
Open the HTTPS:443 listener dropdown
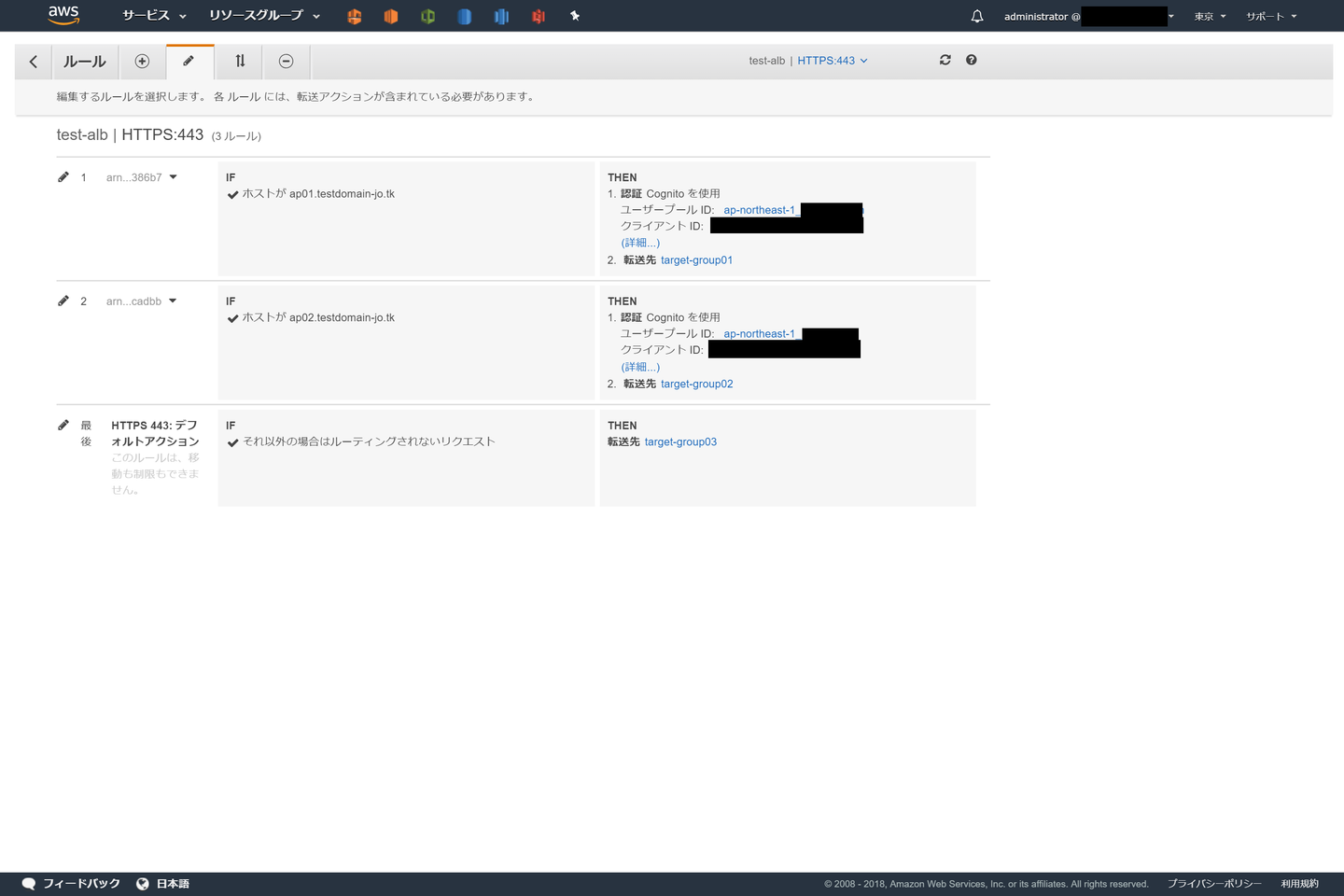click(x=833, y=61)
